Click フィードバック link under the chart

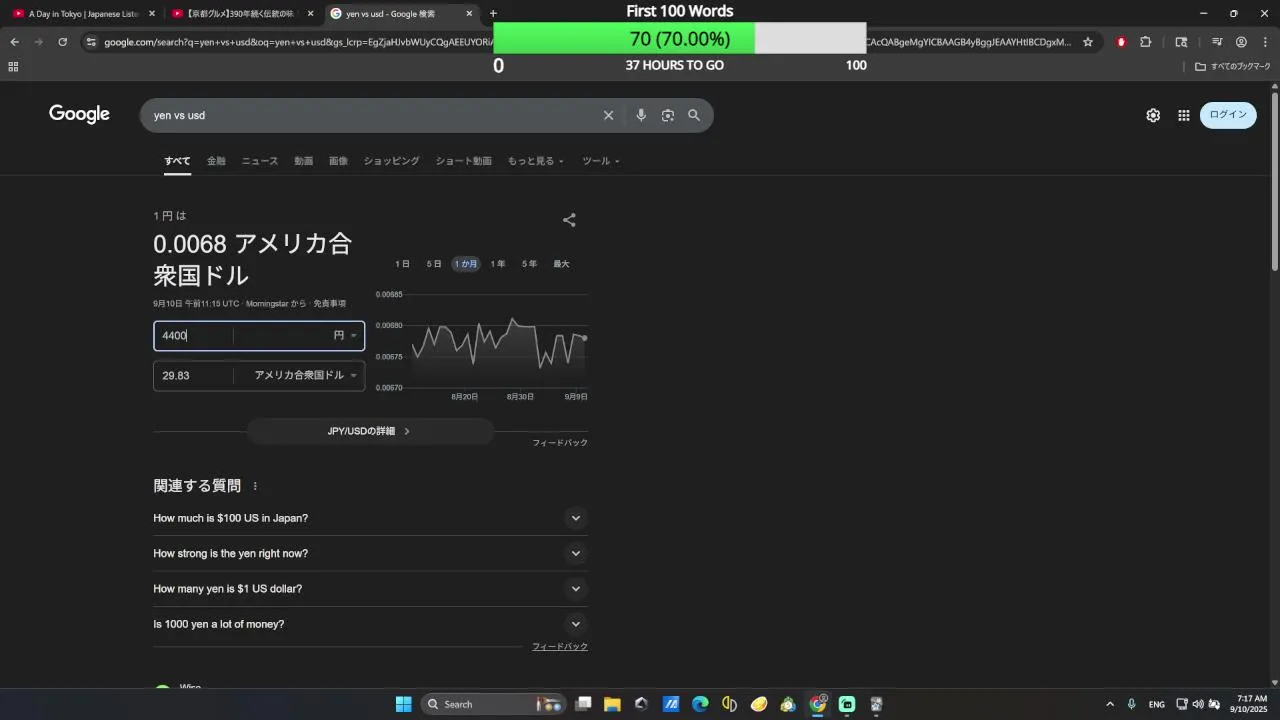(560, 442)
